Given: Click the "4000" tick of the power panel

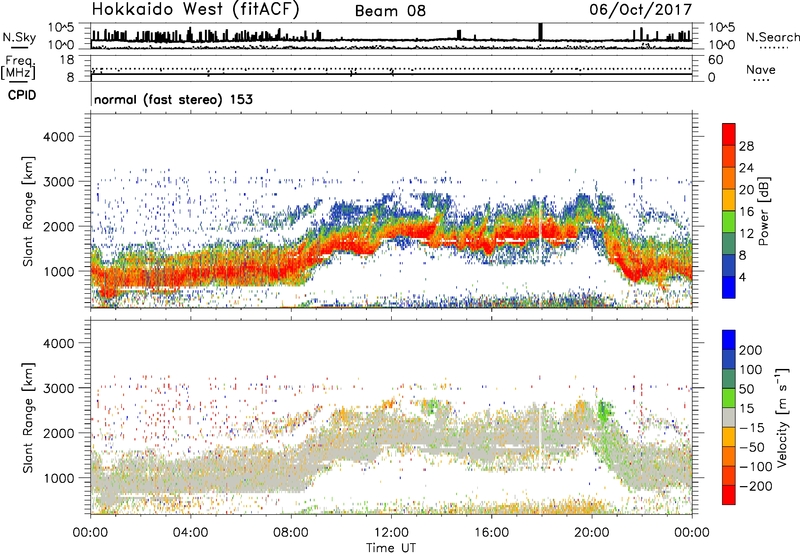Looking at the screenshot, I should coord(58,137).
